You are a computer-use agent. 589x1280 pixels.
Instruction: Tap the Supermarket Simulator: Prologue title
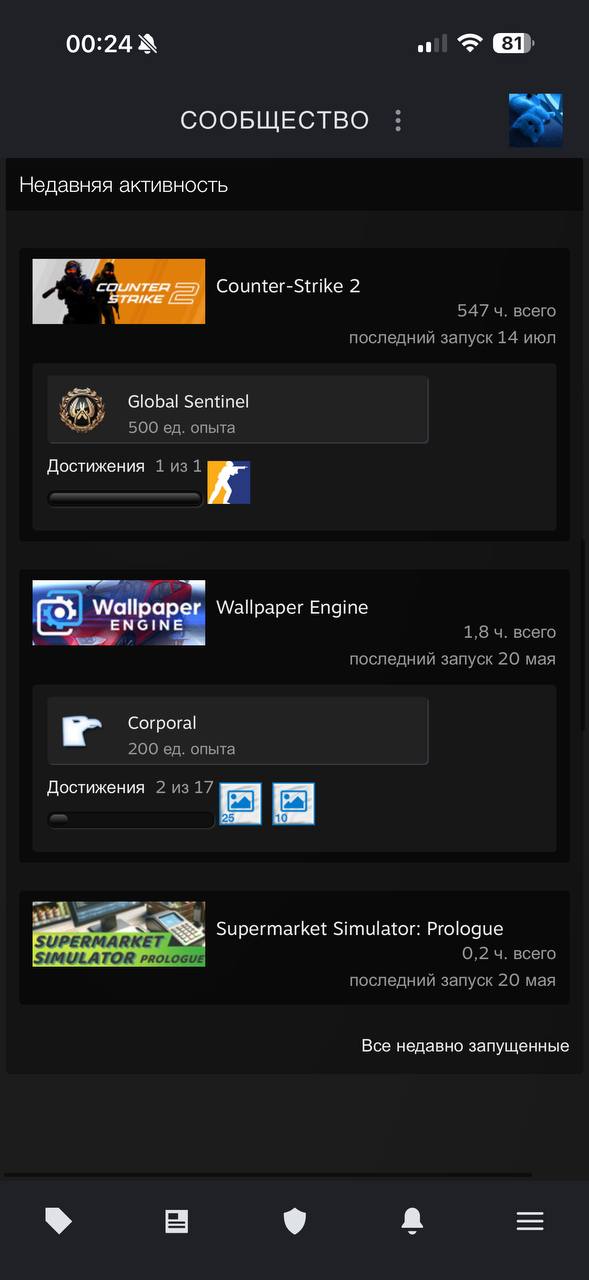click(x=360, y=928)
